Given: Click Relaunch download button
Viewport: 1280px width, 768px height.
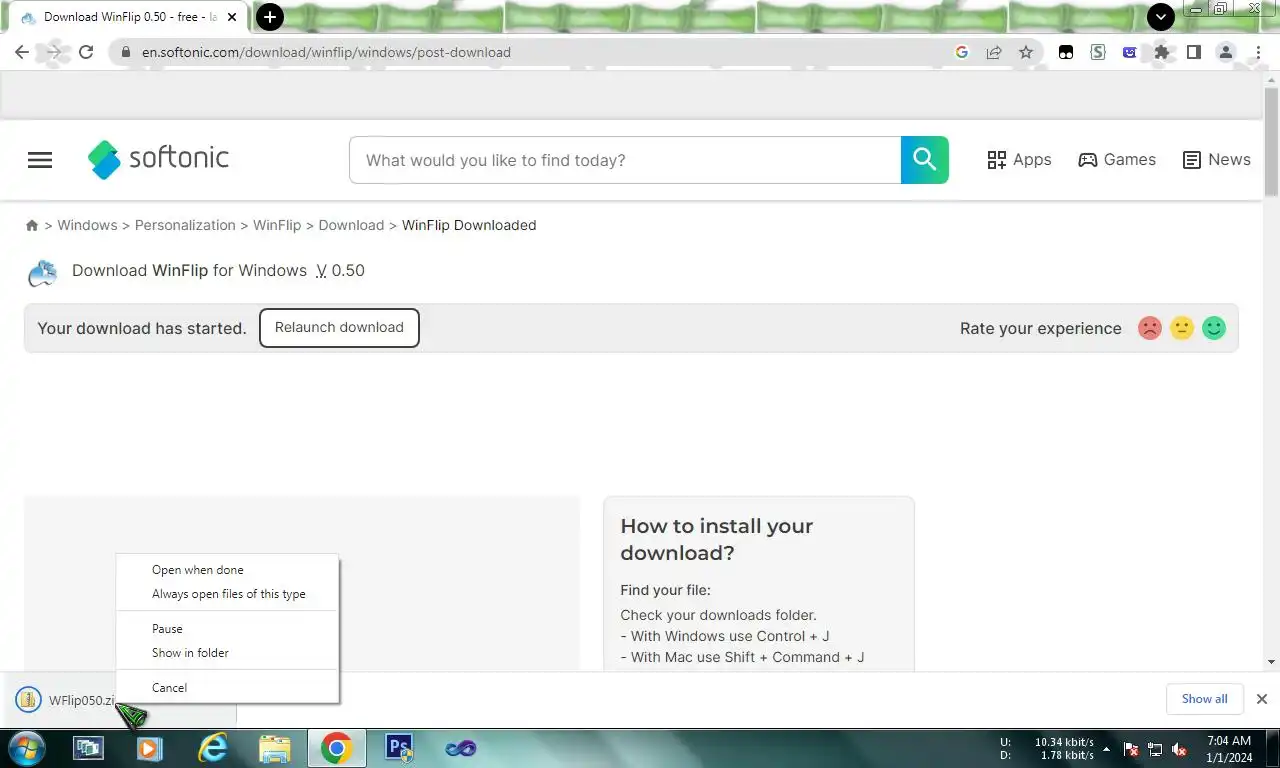Looking at the screenshot, I should click(339, 328).
